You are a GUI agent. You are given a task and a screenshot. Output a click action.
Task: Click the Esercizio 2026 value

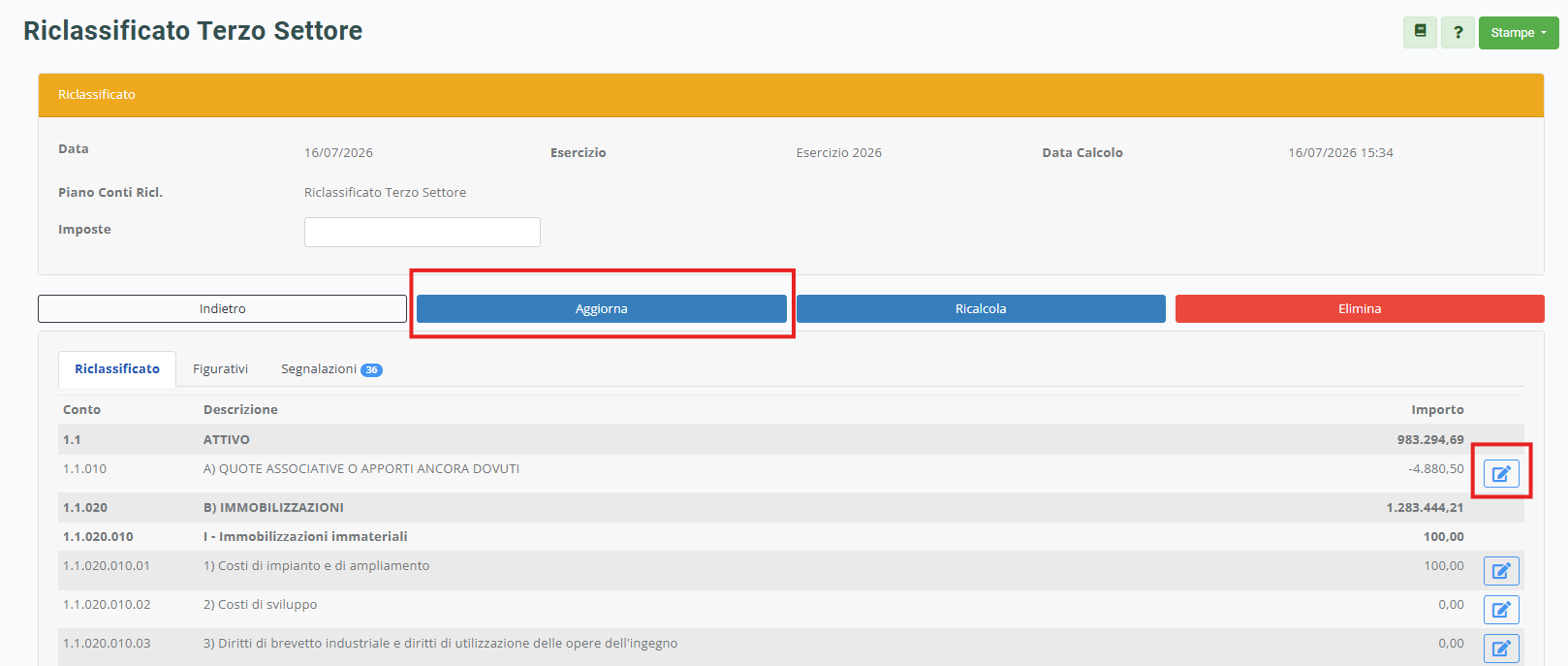point(839,153)
